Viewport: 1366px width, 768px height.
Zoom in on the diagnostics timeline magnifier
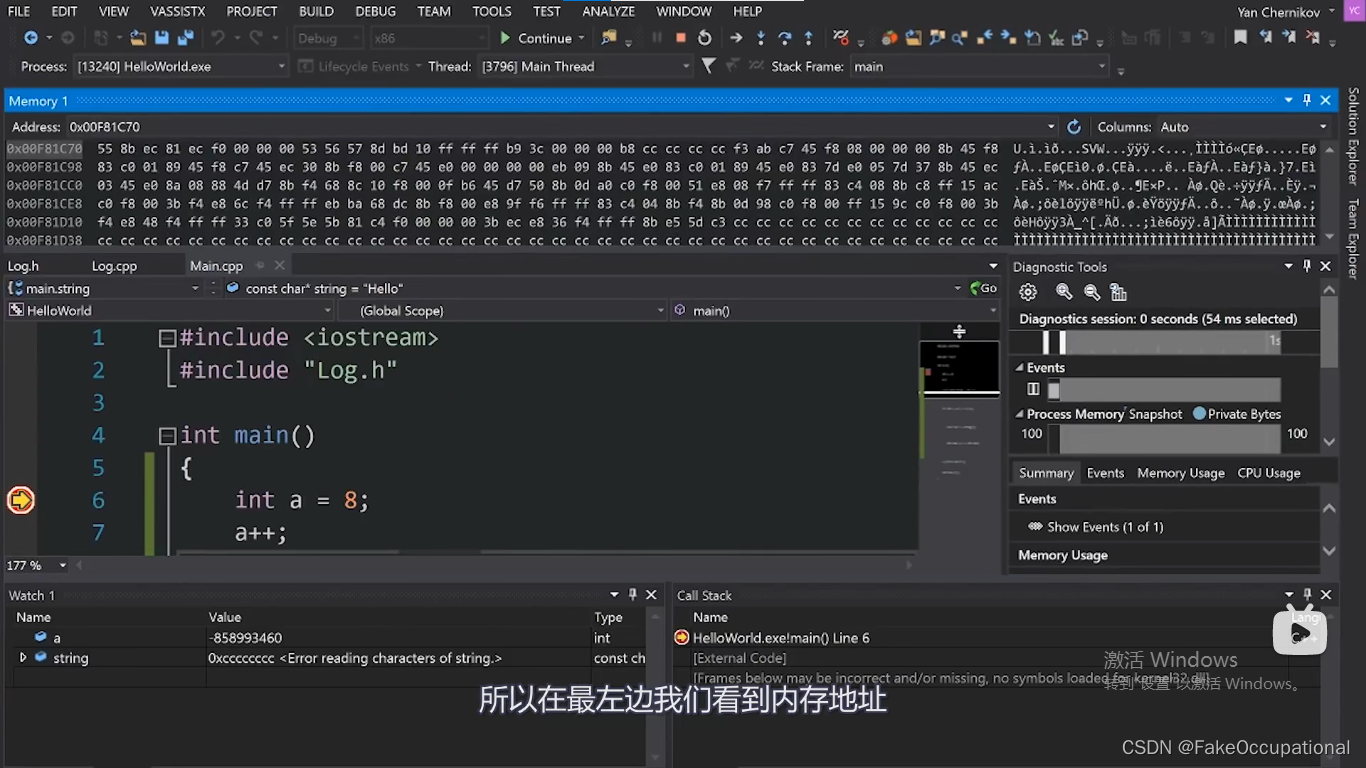[x=1063, y=292]
